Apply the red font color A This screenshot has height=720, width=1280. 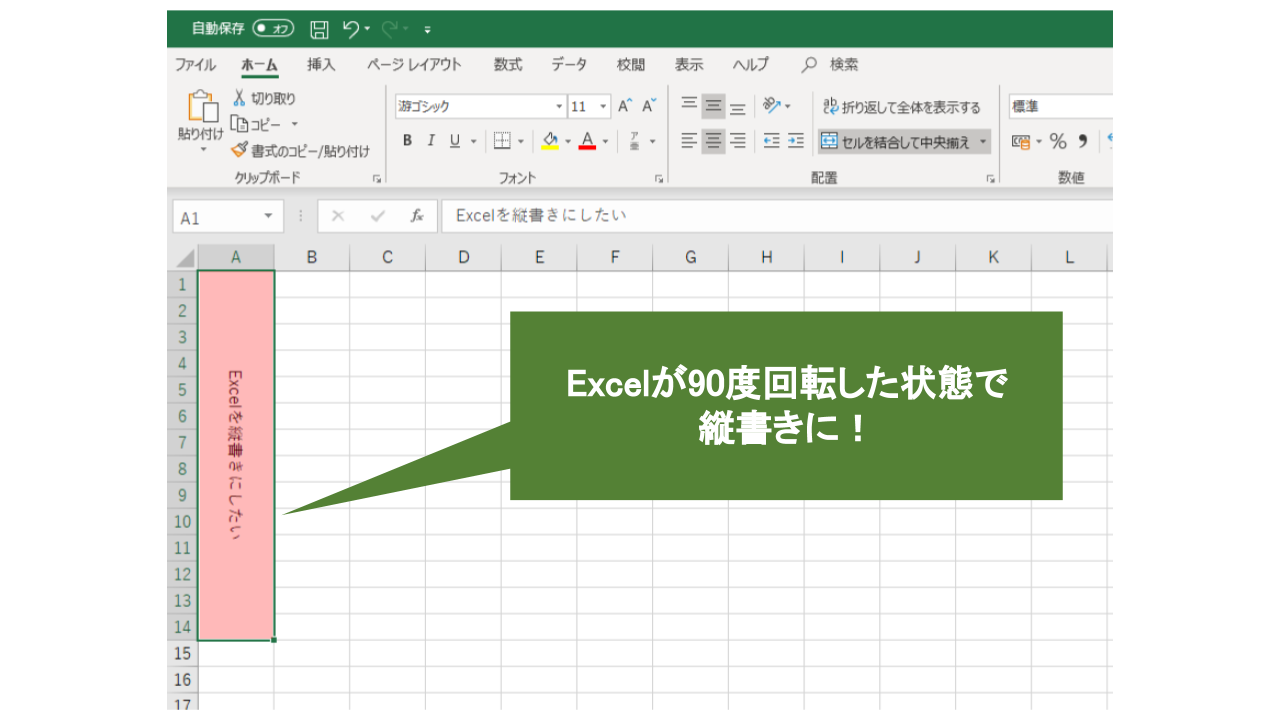click(587, 141)
